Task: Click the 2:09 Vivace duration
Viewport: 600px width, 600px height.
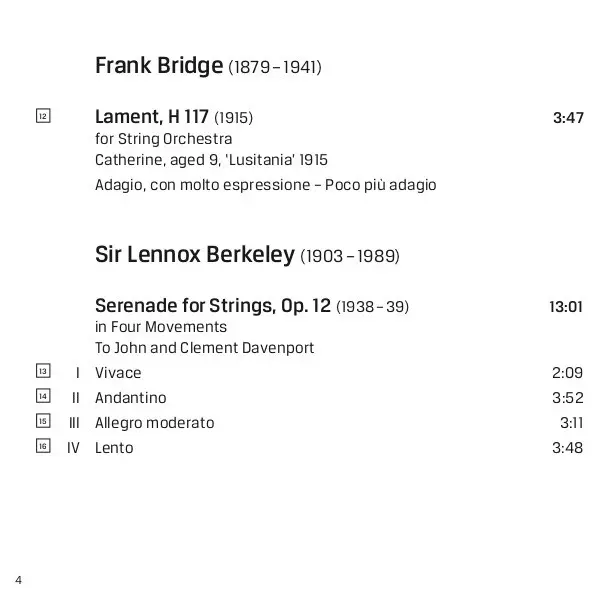Action: (x=567, y=373)
